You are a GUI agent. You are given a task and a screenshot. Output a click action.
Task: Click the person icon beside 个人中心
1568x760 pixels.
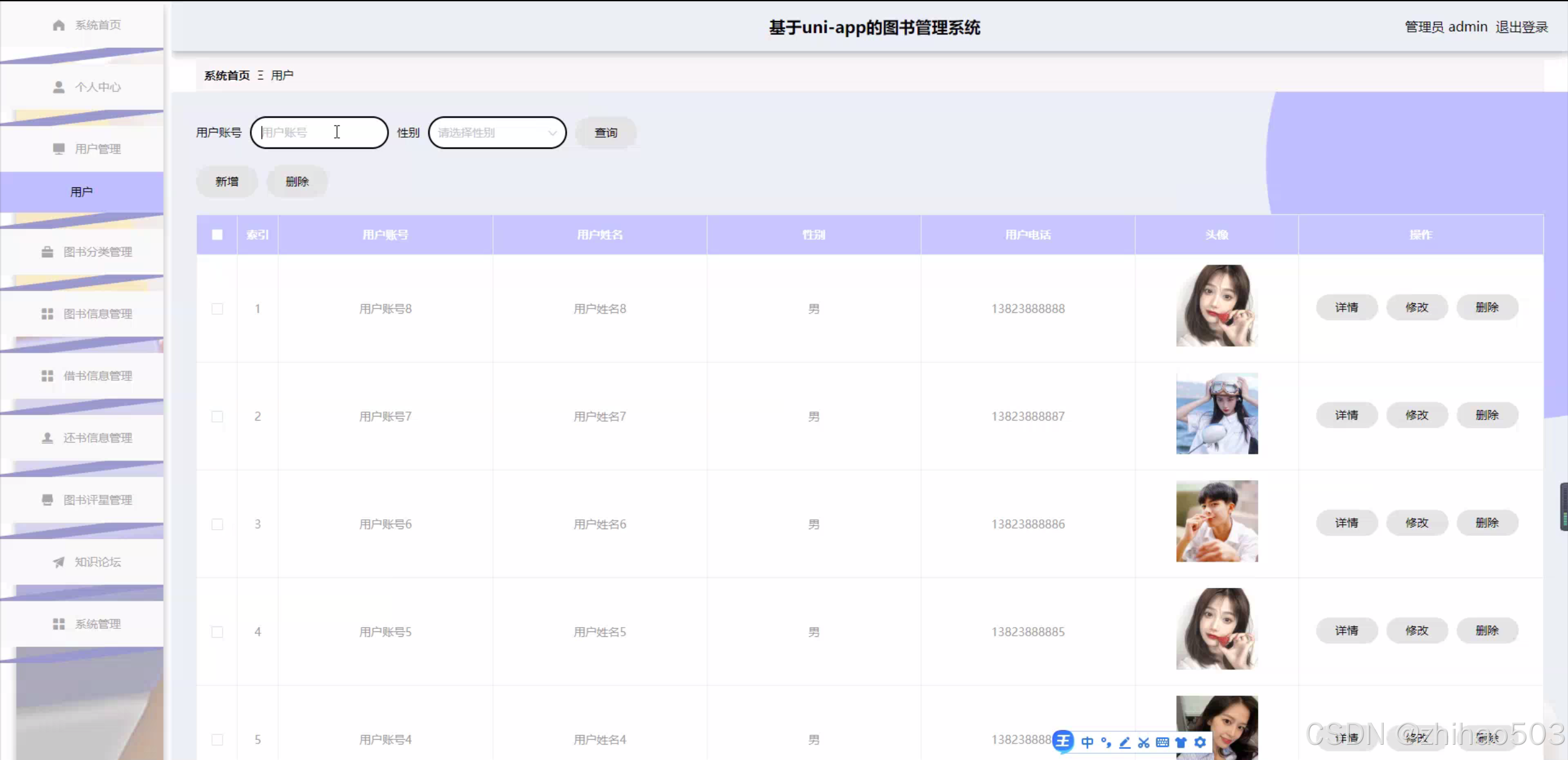click(58, 87)
